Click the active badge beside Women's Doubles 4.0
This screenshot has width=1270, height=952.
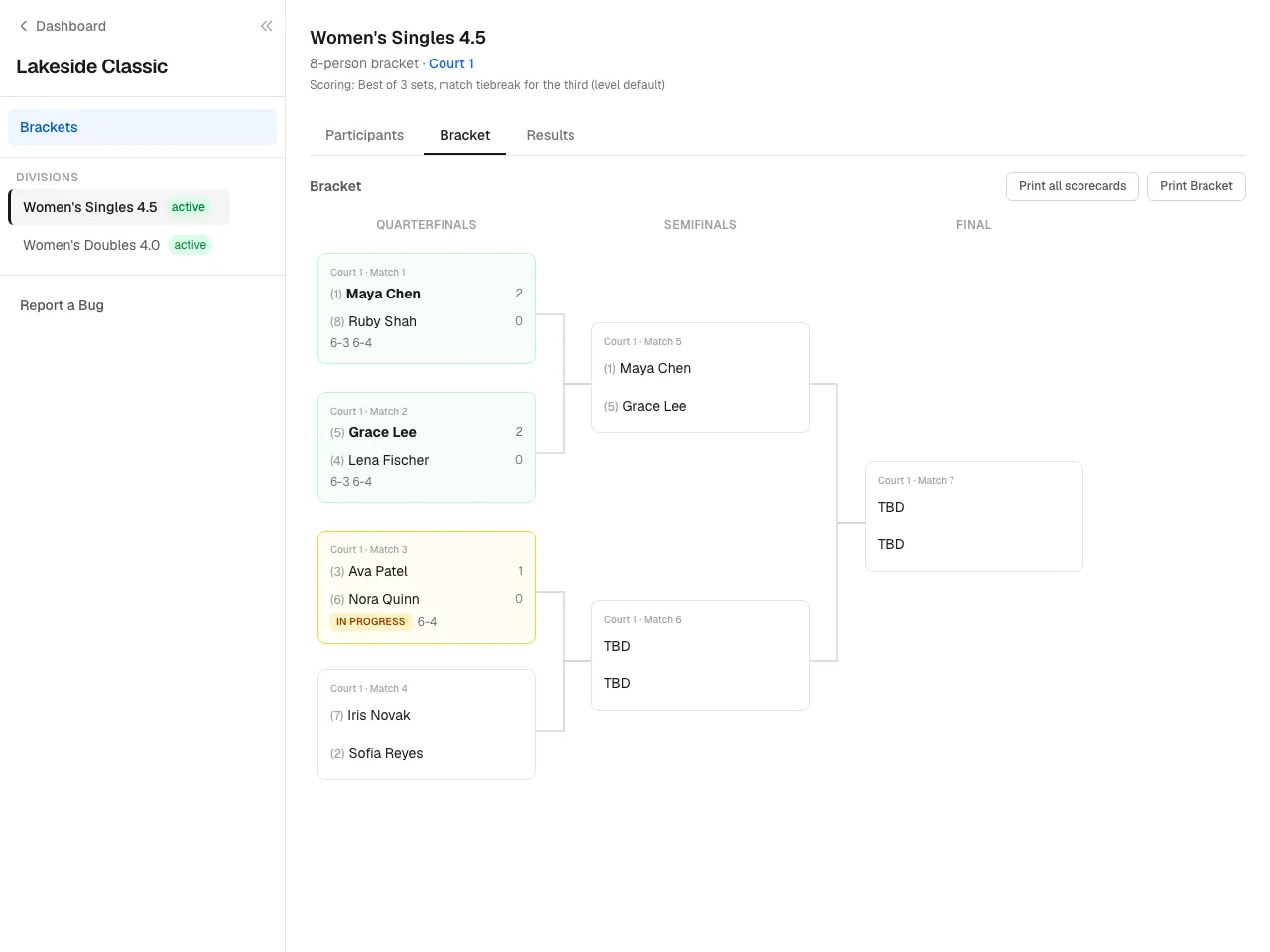point(190,245)
